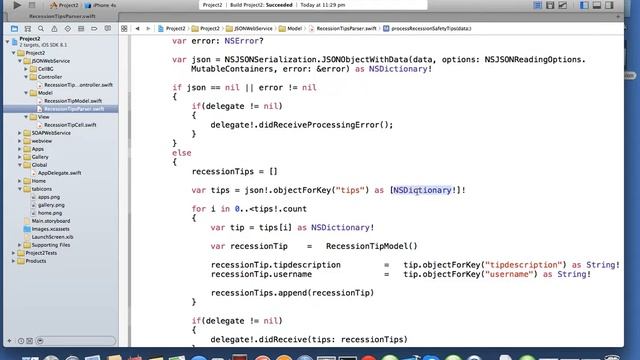This screenshot has width=640, height=360.
Task: Select the RecessionTipsParser.swift tab
Action: pos(62,16)
